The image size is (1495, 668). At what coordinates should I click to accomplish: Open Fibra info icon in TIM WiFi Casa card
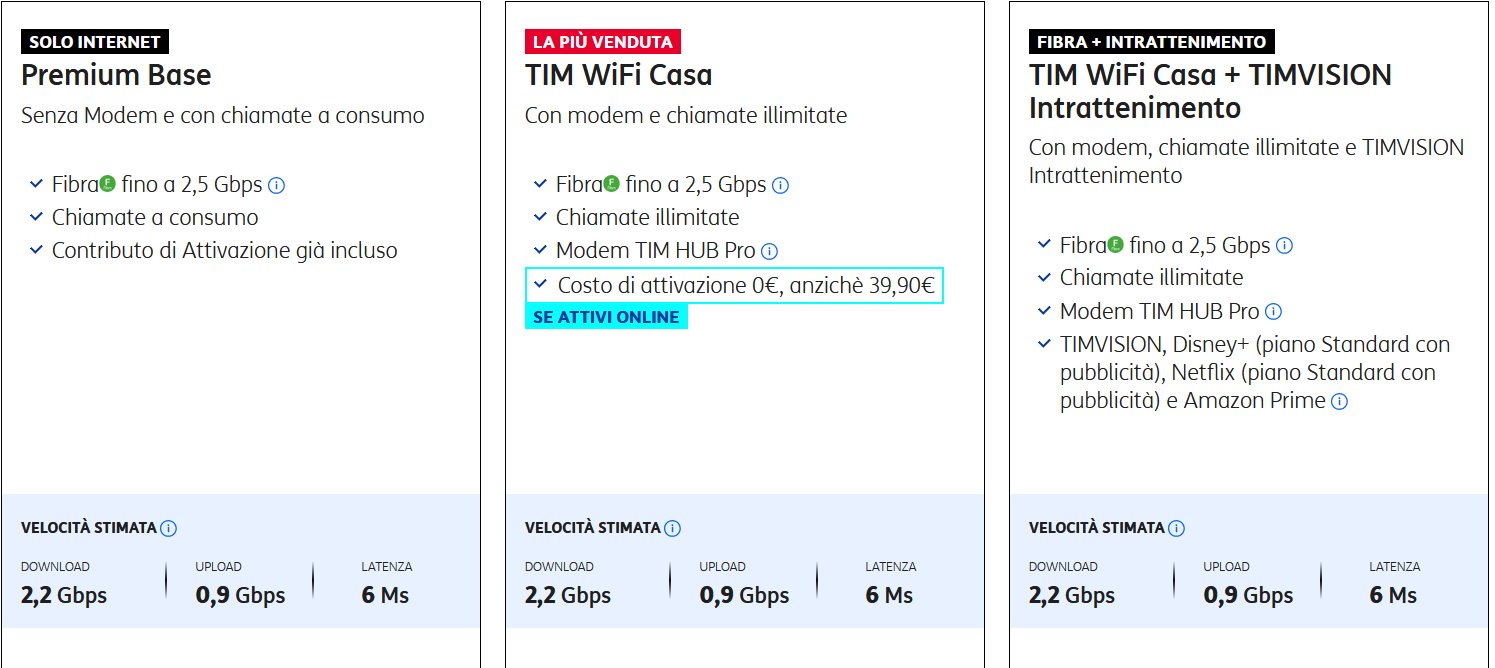click(x=781, y=185)
